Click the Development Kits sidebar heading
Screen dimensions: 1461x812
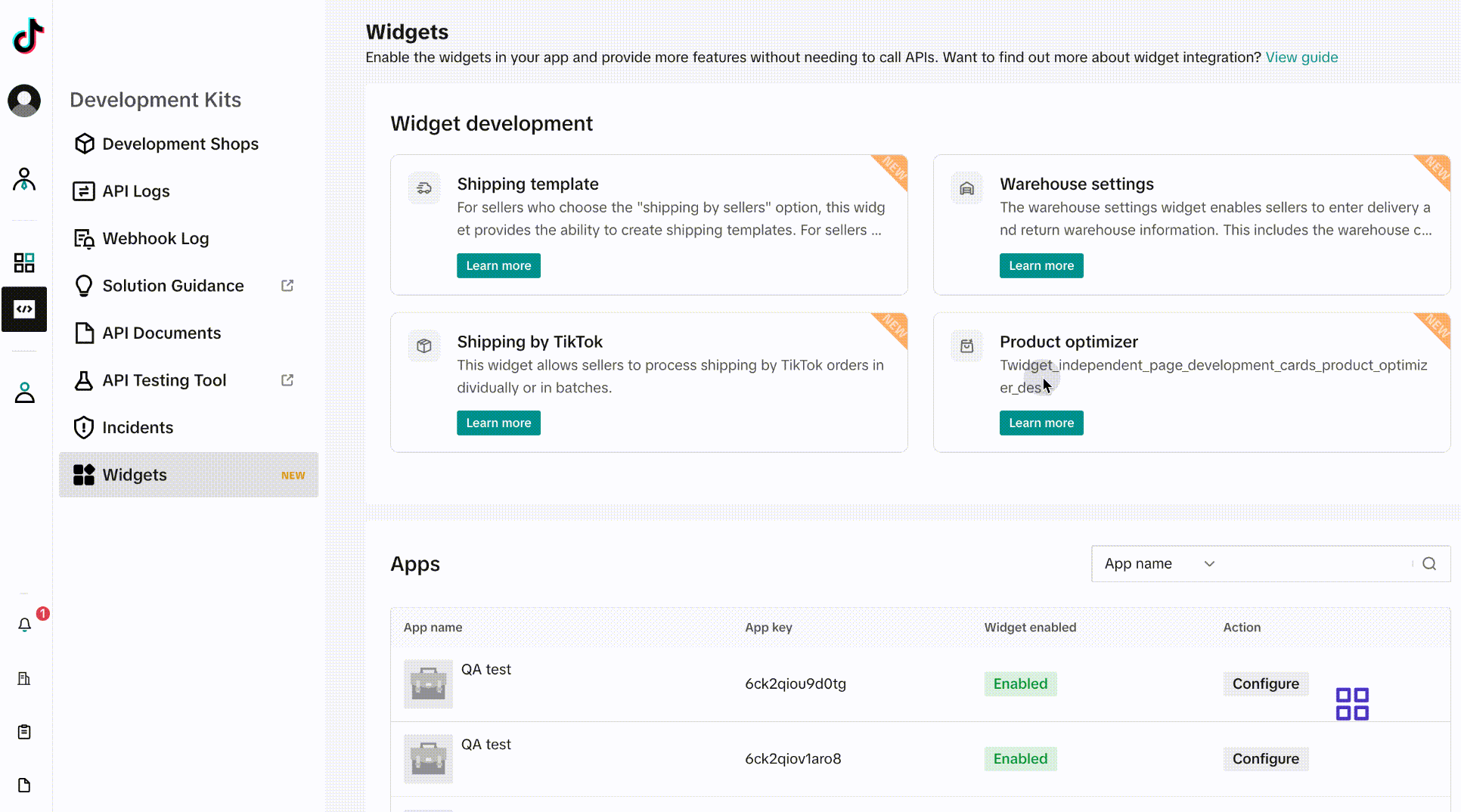coord(155,100)
